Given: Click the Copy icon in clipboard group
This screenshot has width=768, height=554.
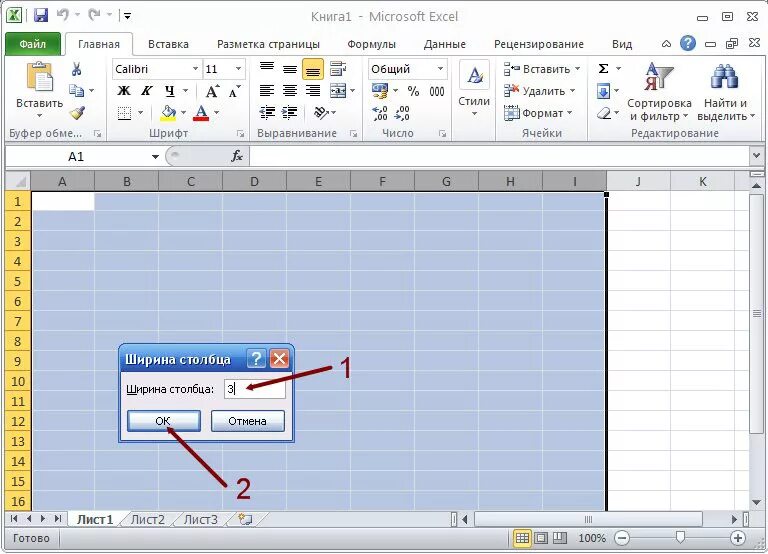Looking at the screenshot, I should (76, 91).
